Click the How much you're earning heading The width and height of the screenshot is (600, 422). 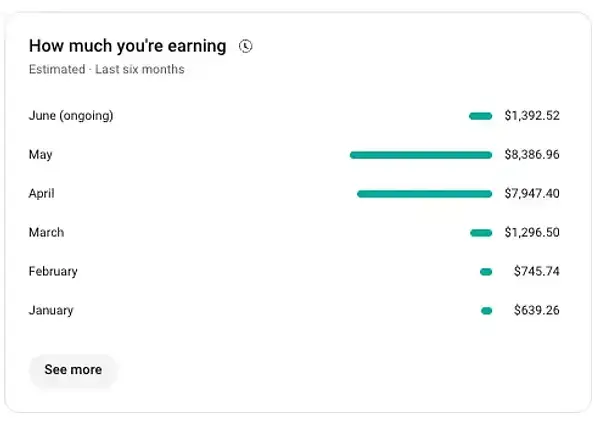click(x=127, y=46)
